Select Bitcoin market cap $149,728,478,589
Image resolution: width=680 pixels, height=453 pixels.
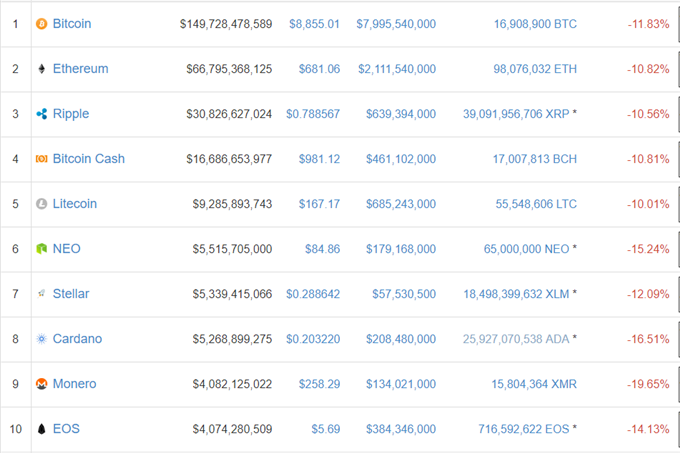coord(226,24)
